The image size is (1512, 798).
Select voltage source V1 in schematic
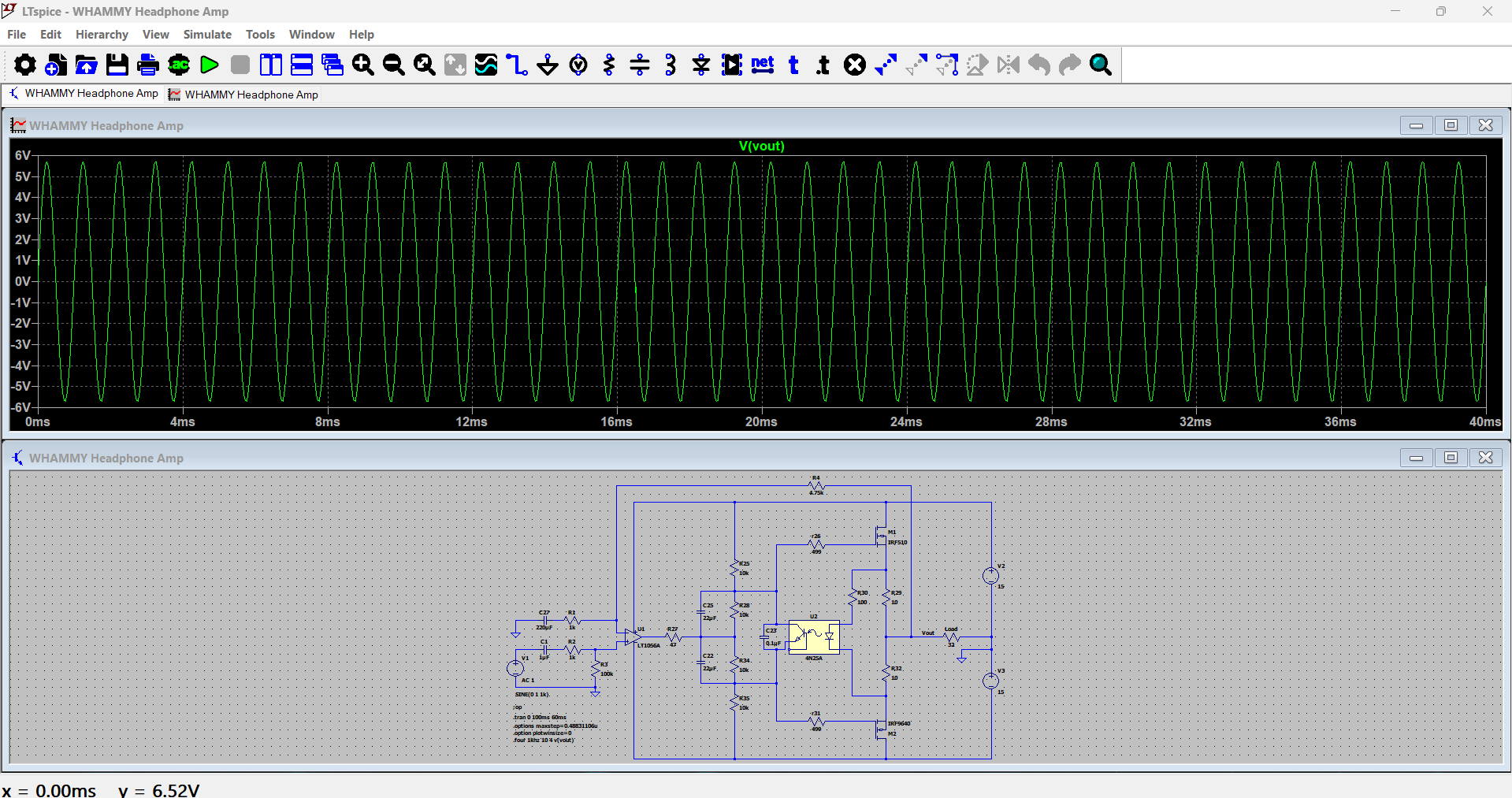click(x=515, y=668)
